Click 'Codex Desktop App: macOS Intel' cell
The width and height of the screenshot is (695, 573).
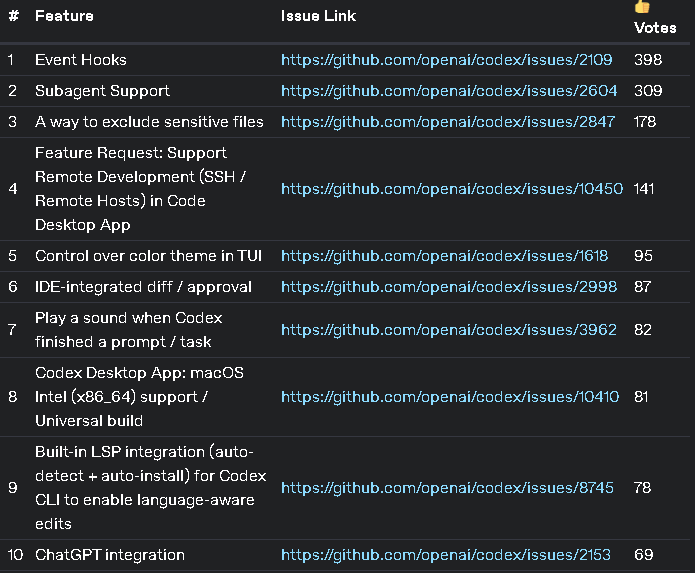(139, 397)
